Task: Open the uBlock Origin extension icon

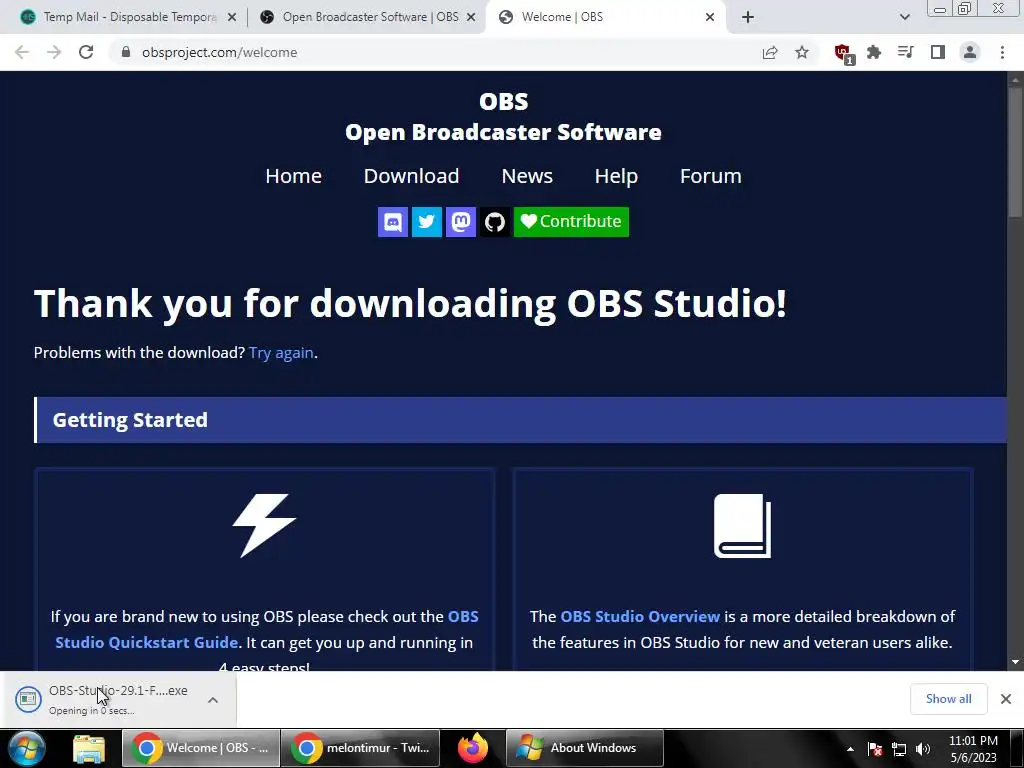Action: point(843,54)
